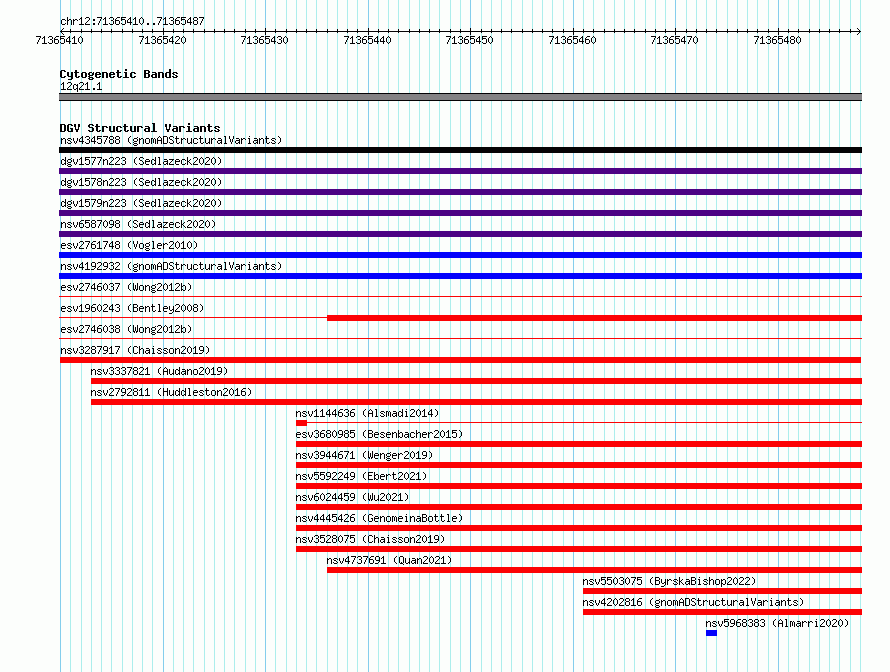
Task: Open variant nsv2792811 (Huddleston2016)
Action: [171, 392]
